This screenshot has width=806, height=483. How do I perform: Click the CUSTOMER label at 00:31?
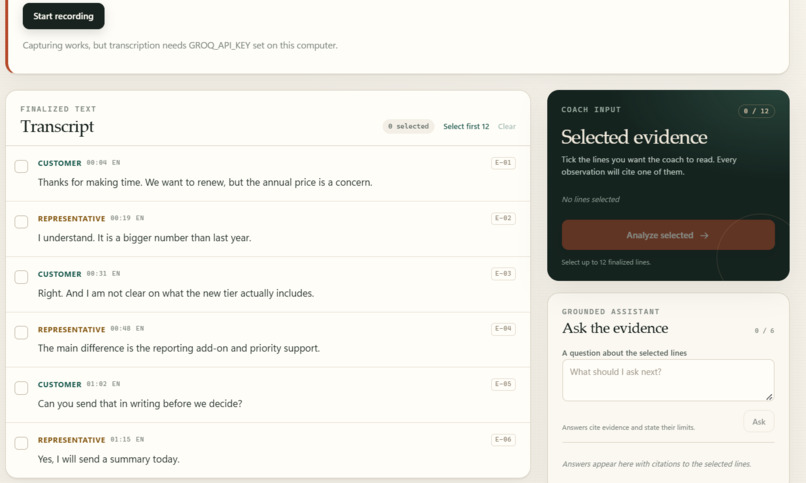(x=60, y=274)
